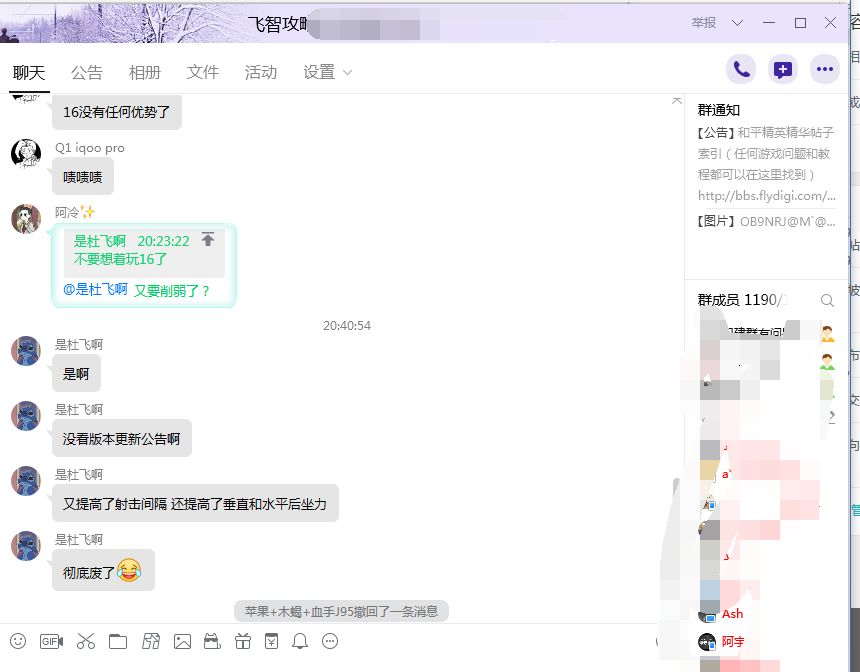This screenshot has height=672, width=860.
Task: Open the GIF video sticker tool
Action: click(x=52, y=641)
